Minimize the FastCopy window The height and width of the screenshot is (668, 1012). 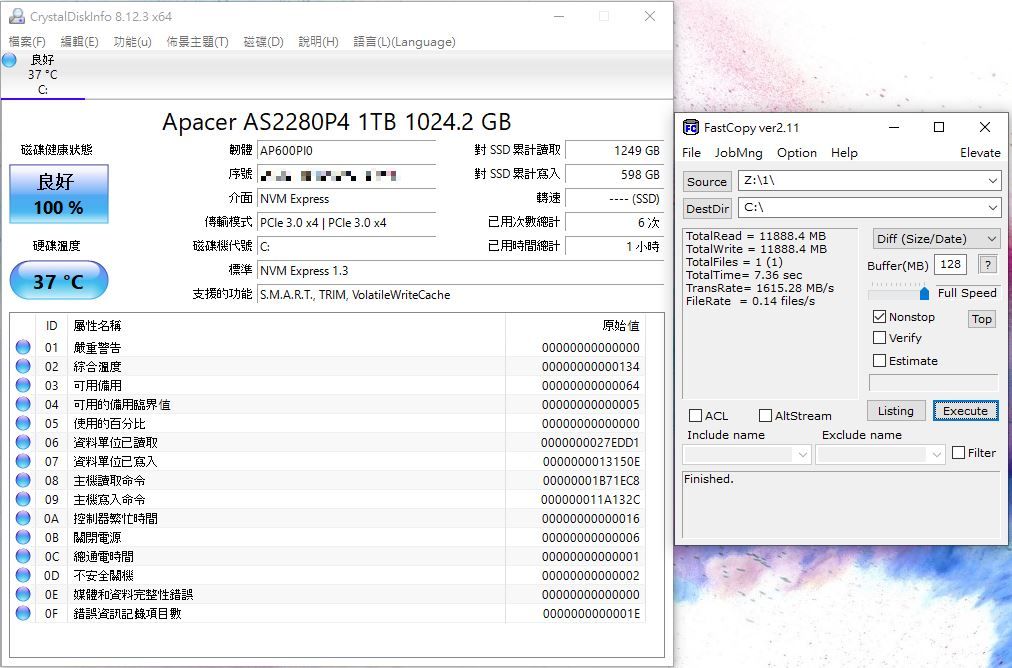[894, 127]
